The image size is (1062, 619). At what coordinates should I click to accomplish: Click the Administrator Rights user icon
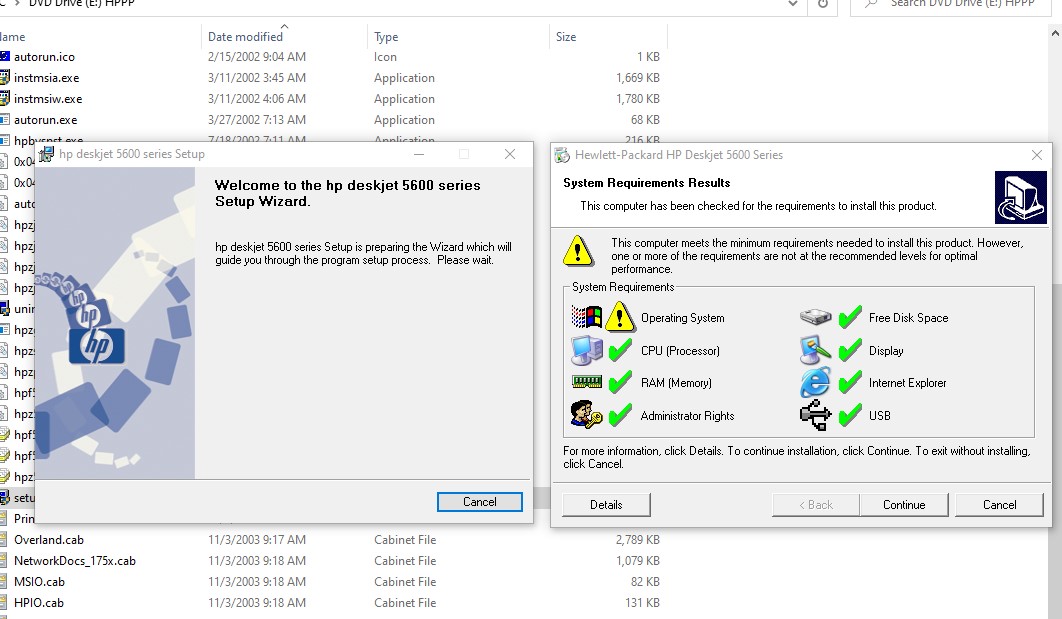586,415
